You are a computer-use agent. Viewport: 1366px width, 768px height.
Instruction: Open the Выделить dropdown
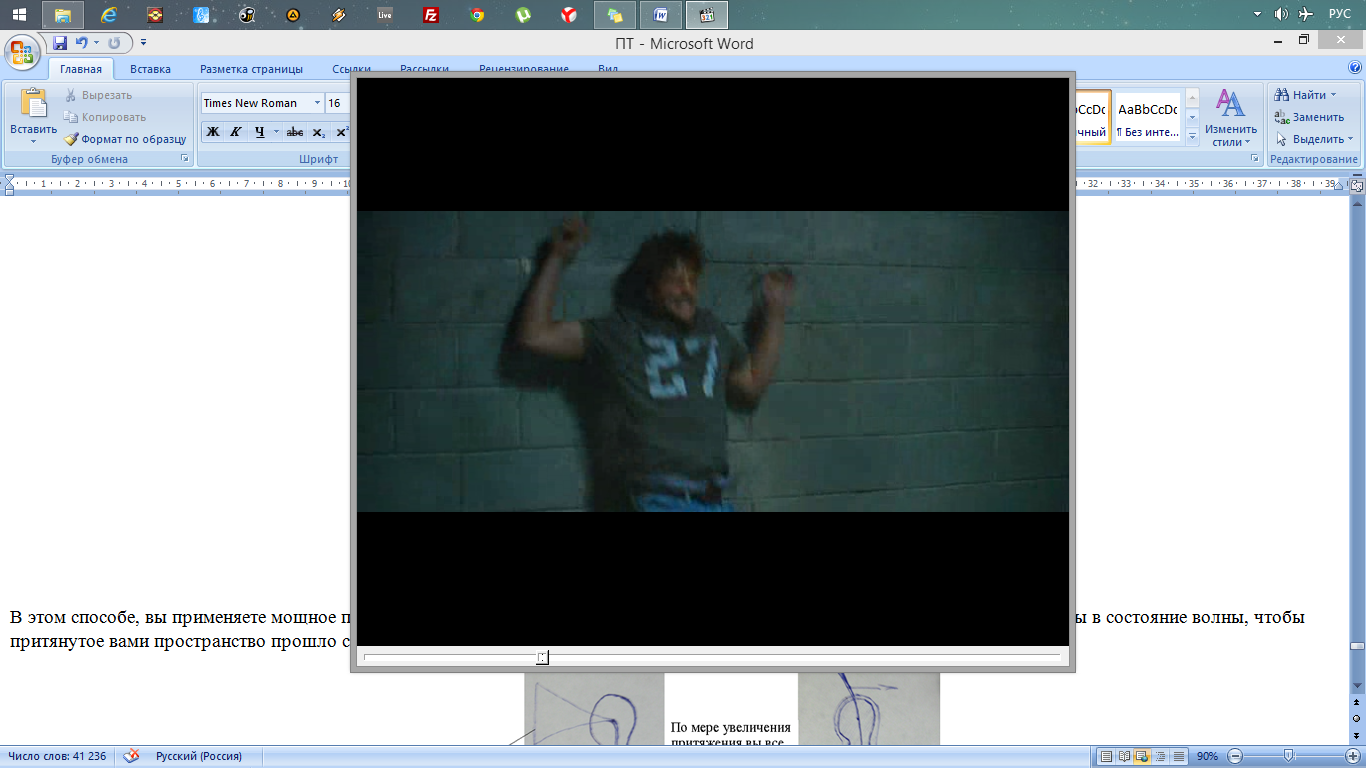[1315, 139]
